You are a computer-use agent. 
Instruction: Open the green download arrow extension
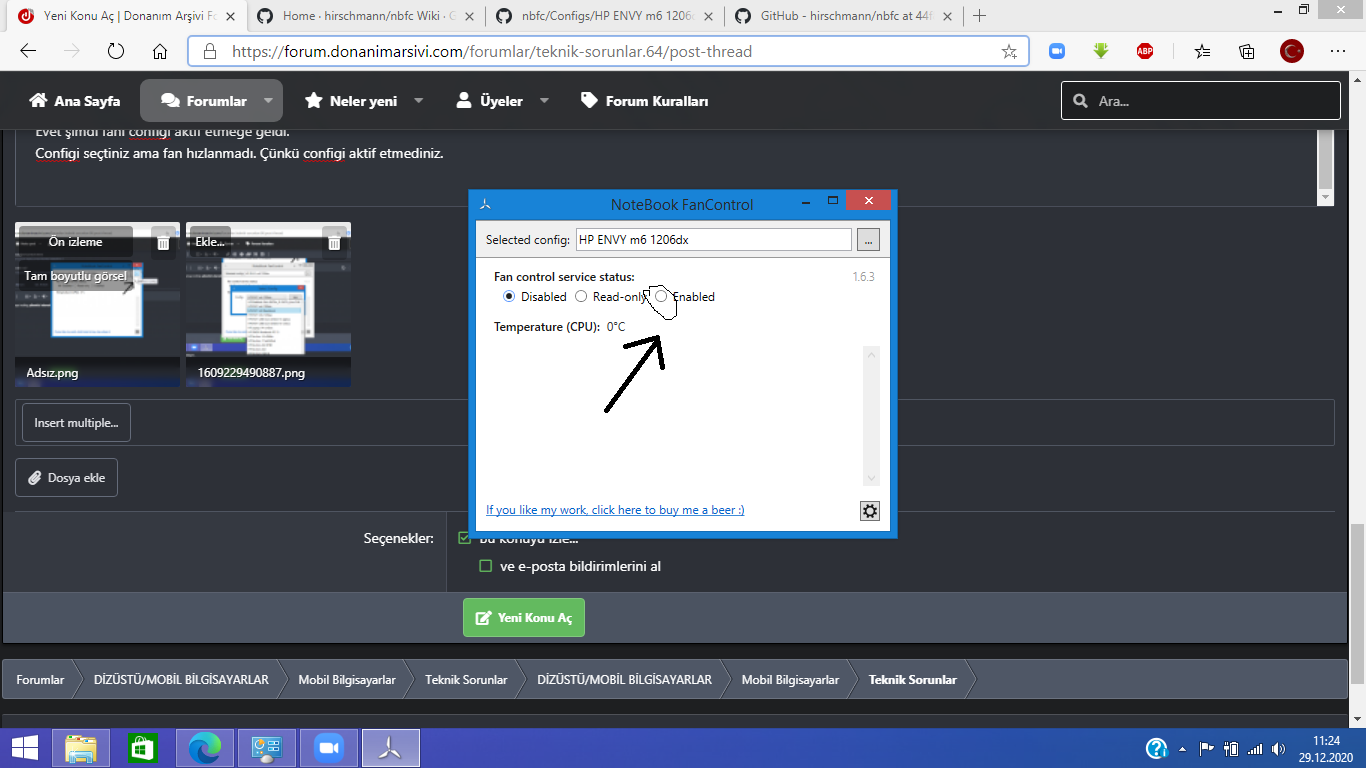[x=1101, y=51]
